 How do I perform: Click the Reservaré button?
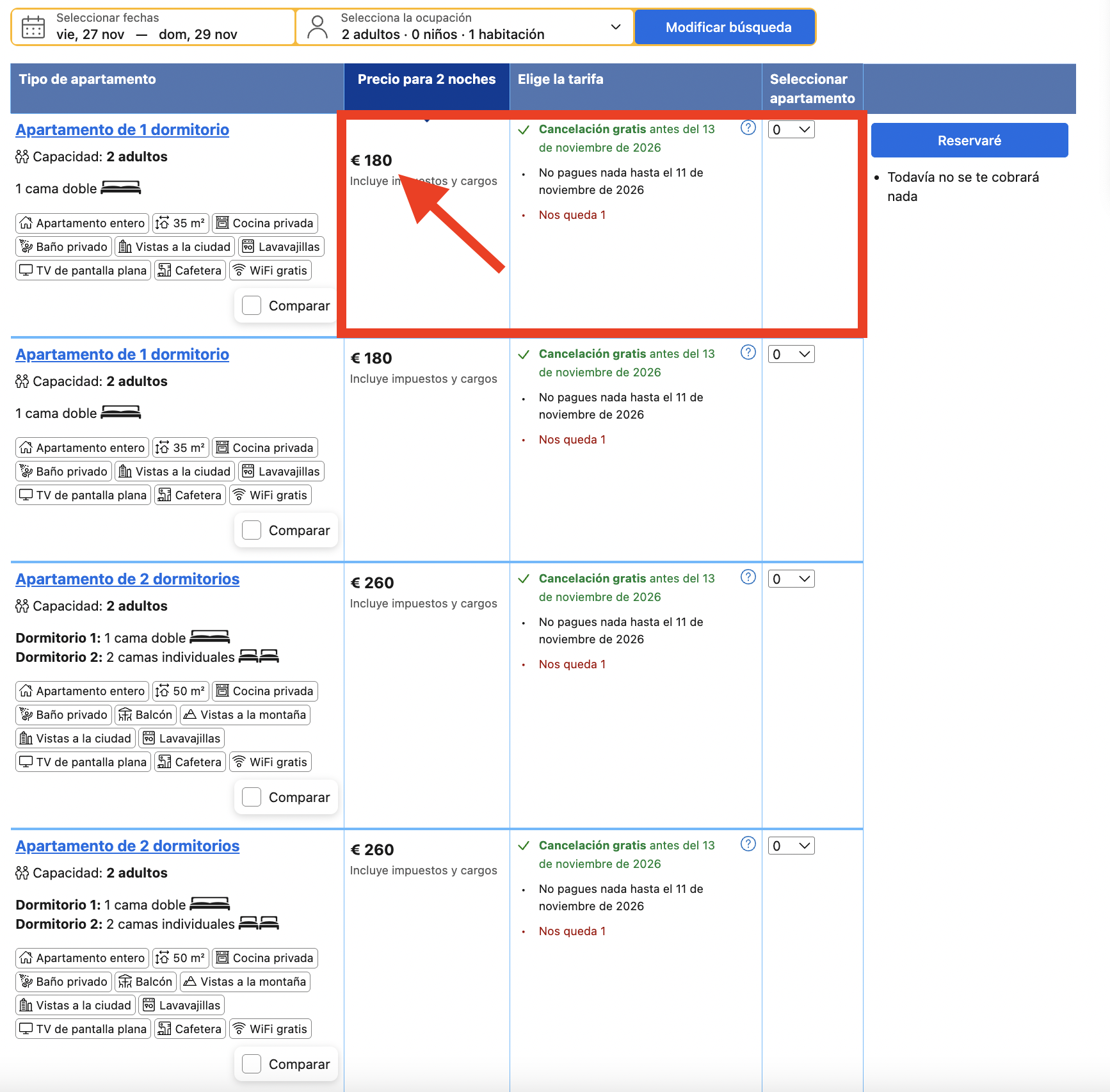[x=969, y=140]
